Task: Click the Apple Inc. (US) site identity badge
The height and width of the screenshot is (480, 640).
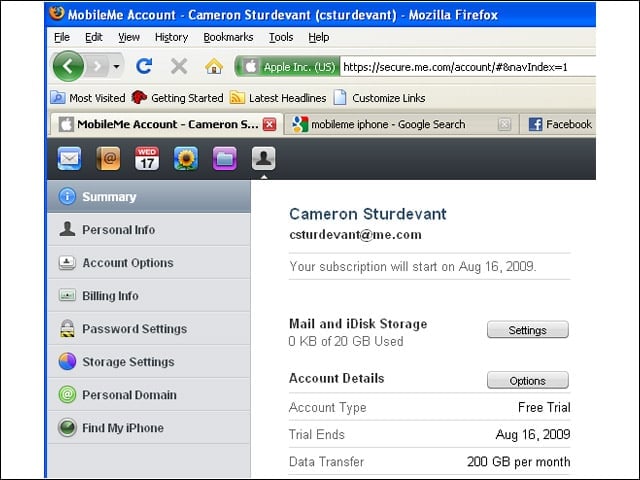Action: coord(289,66)
